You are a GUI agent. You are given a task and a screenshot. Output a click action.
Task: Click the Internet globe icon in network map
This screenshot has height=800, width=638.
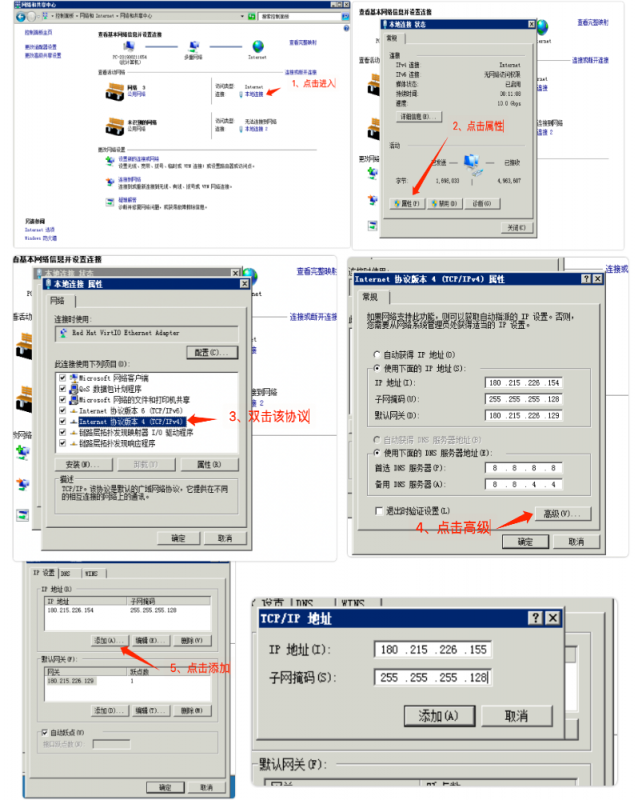click(x=258, y=46)
